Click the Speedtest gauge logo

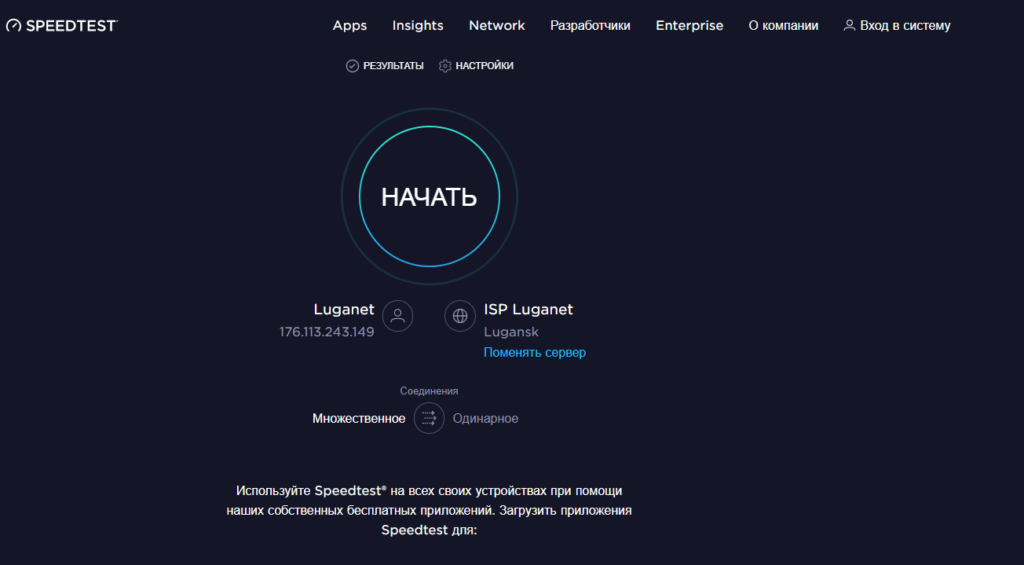pos(13,26)
